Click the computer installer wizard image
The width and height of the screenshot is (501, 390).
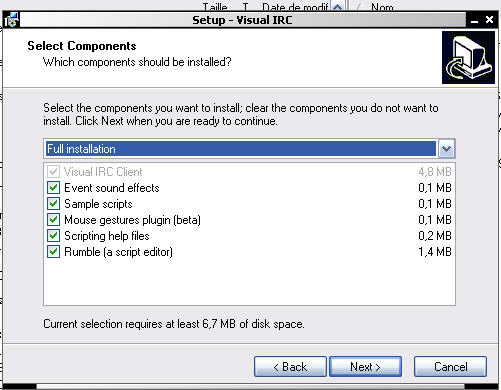[468, 57]
